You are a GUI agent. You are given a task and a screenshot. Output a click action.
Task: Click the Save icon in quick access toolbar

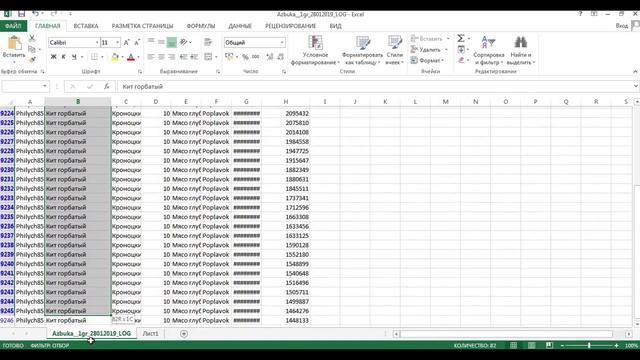[21, 14]
